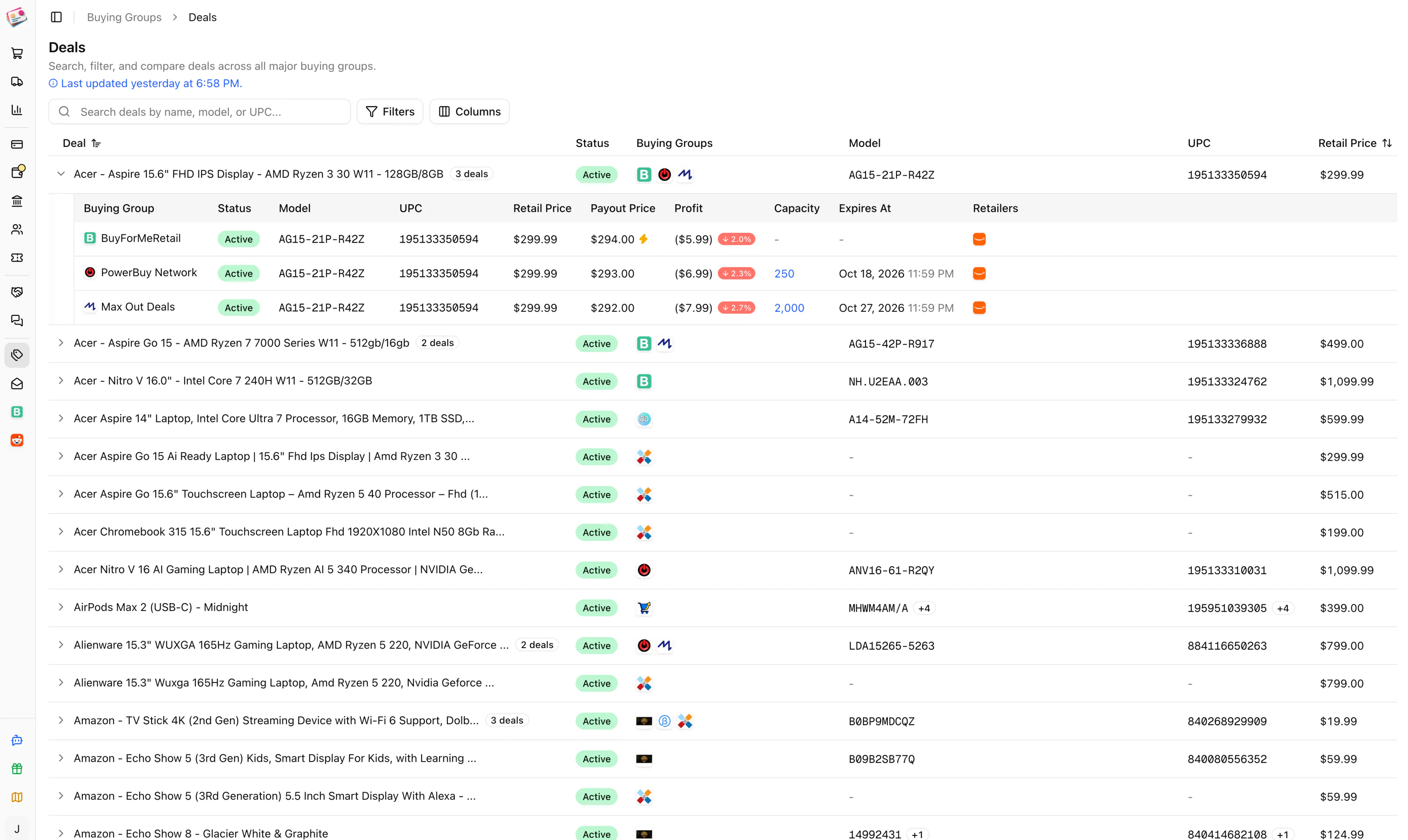The height and width of the screenshot is (840, 1408).
Task: Open the robot assistant sidebar icon
Action: [17, 741]
